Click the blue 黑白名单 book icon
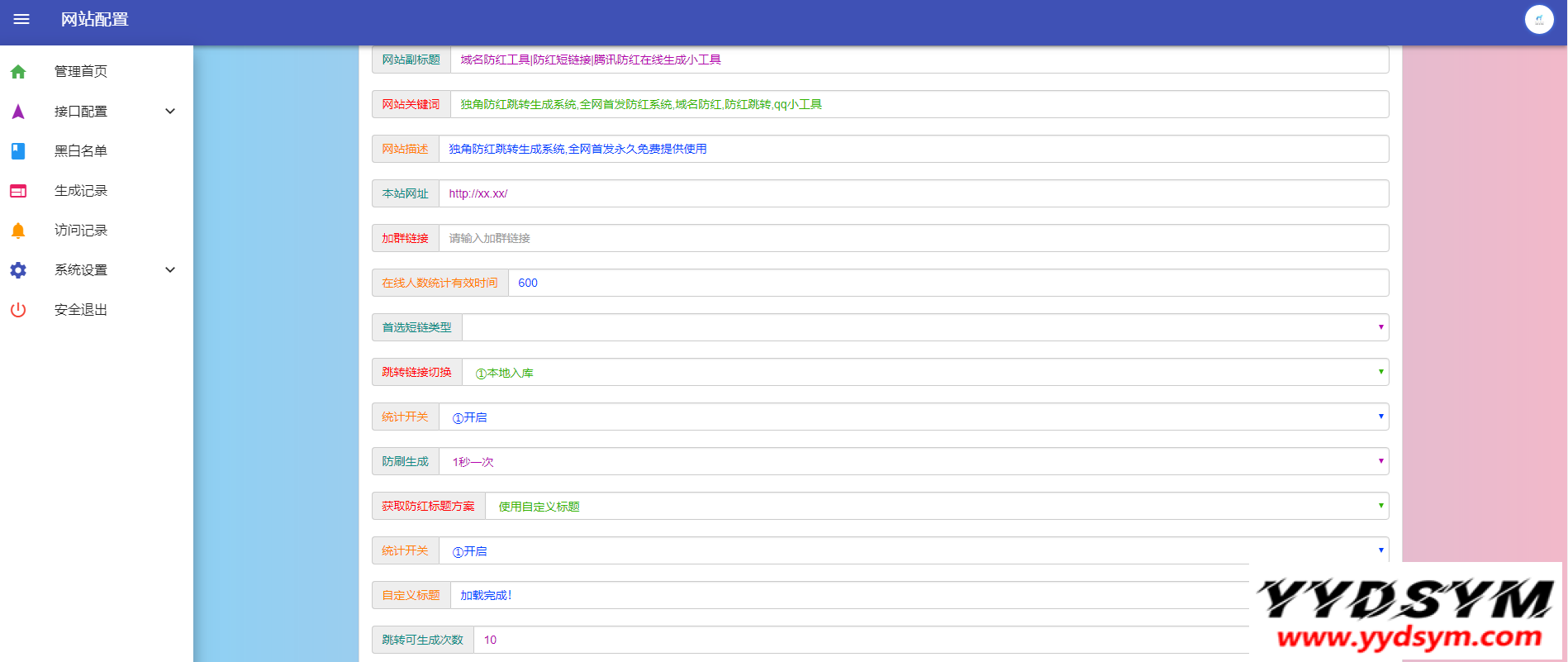The width and height of the screenshot is (1568, 662). click(18, 151)
